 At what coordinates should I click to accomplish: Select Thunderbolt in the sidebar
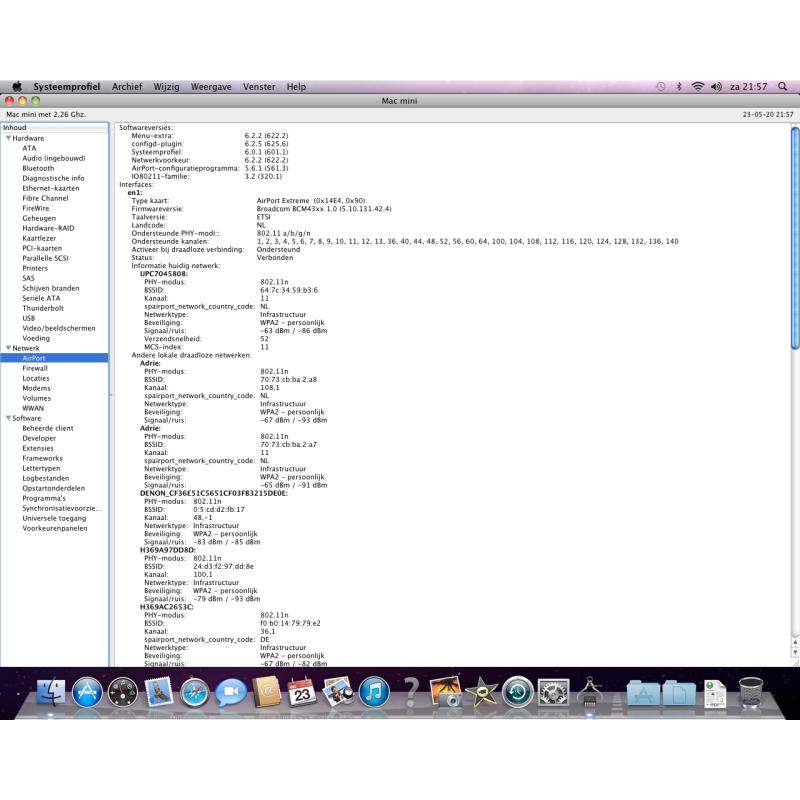pyautogui.click(x=43, y=308)
